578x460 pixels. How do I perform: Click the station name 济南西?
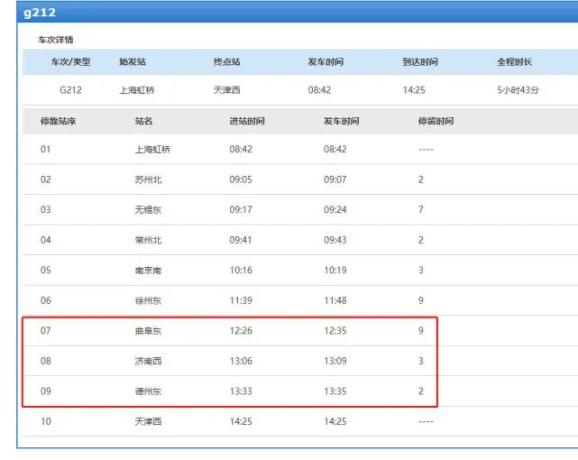click(x=148, y=361)
